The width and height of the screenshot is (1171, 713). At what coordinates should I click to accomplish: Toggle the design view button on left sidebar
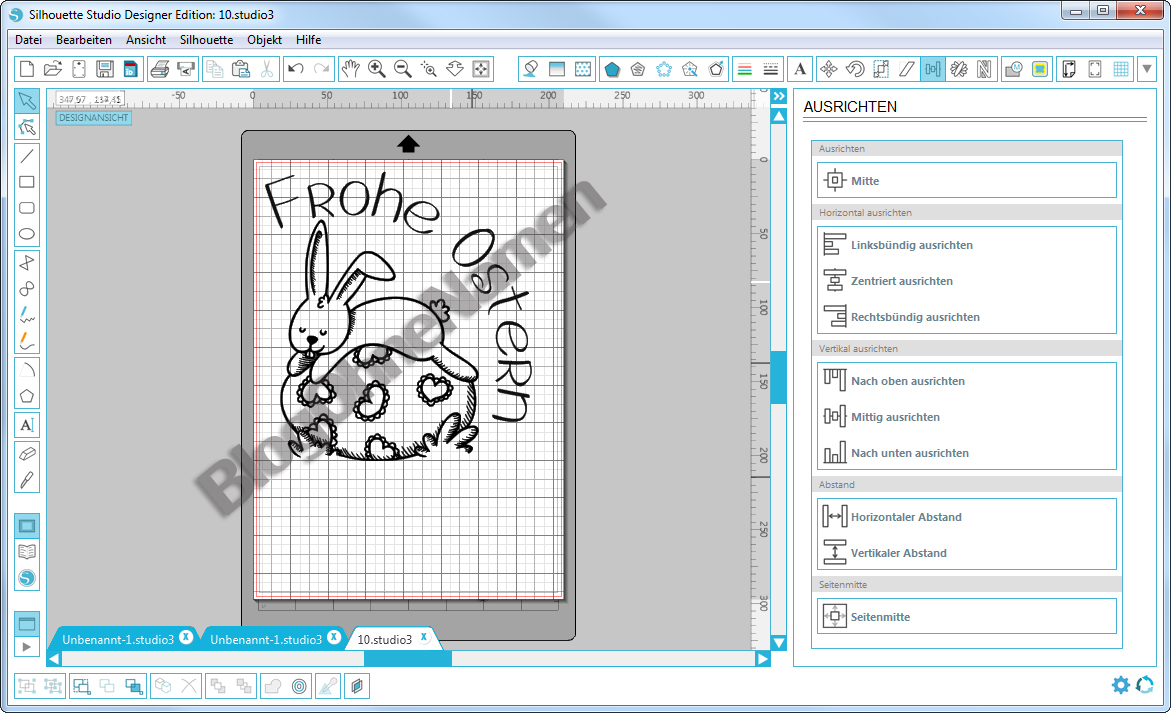click(x=27, y=526)
